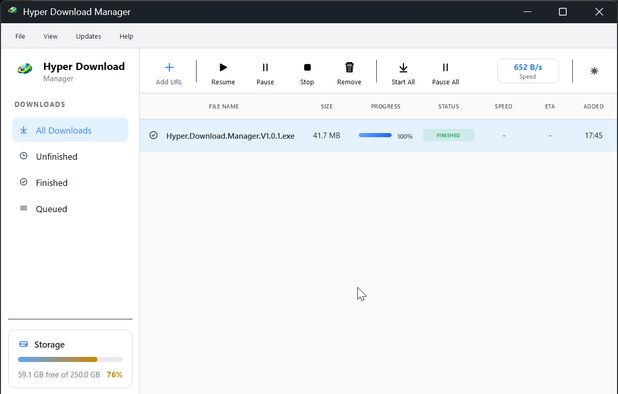Show the Finished downloads list

(x=70, y=182)
